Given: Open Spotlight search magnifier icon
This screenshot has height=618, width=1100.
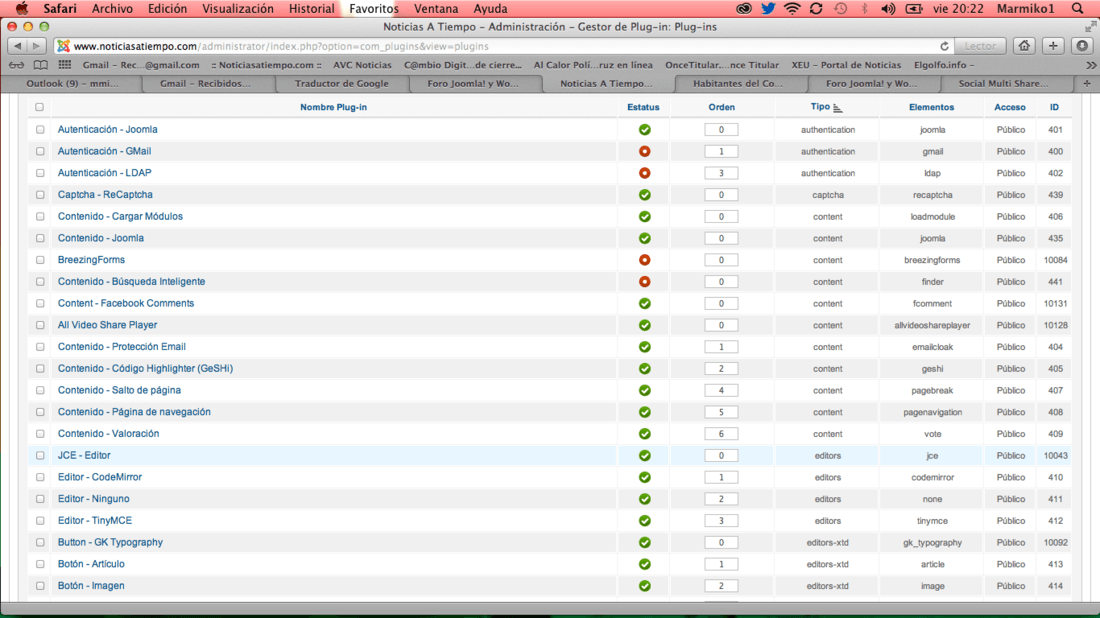Looking at the screenshot, I should coord(1078,8).
